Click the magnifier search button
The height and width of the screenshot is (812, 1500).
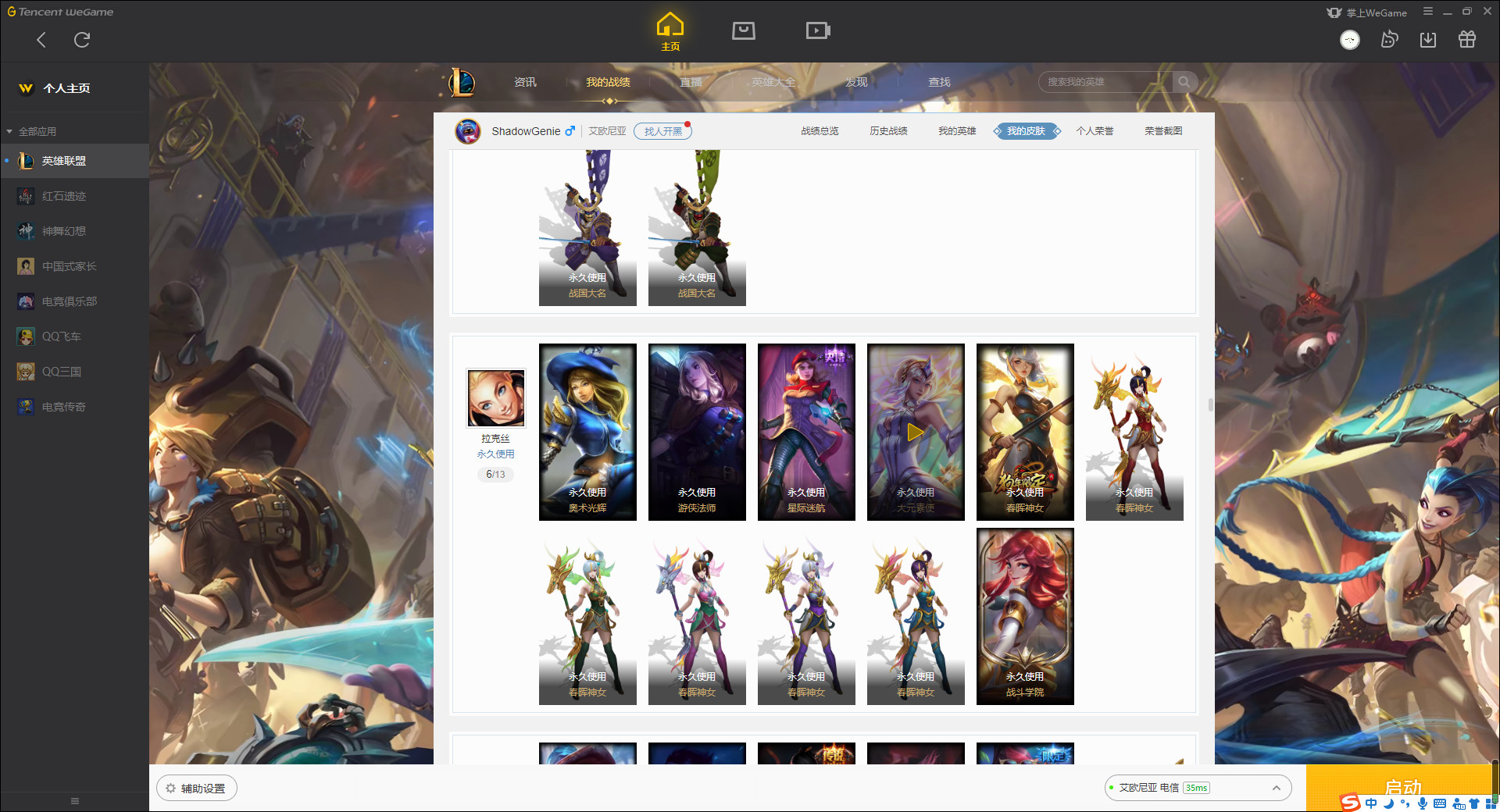[1184, 82]
